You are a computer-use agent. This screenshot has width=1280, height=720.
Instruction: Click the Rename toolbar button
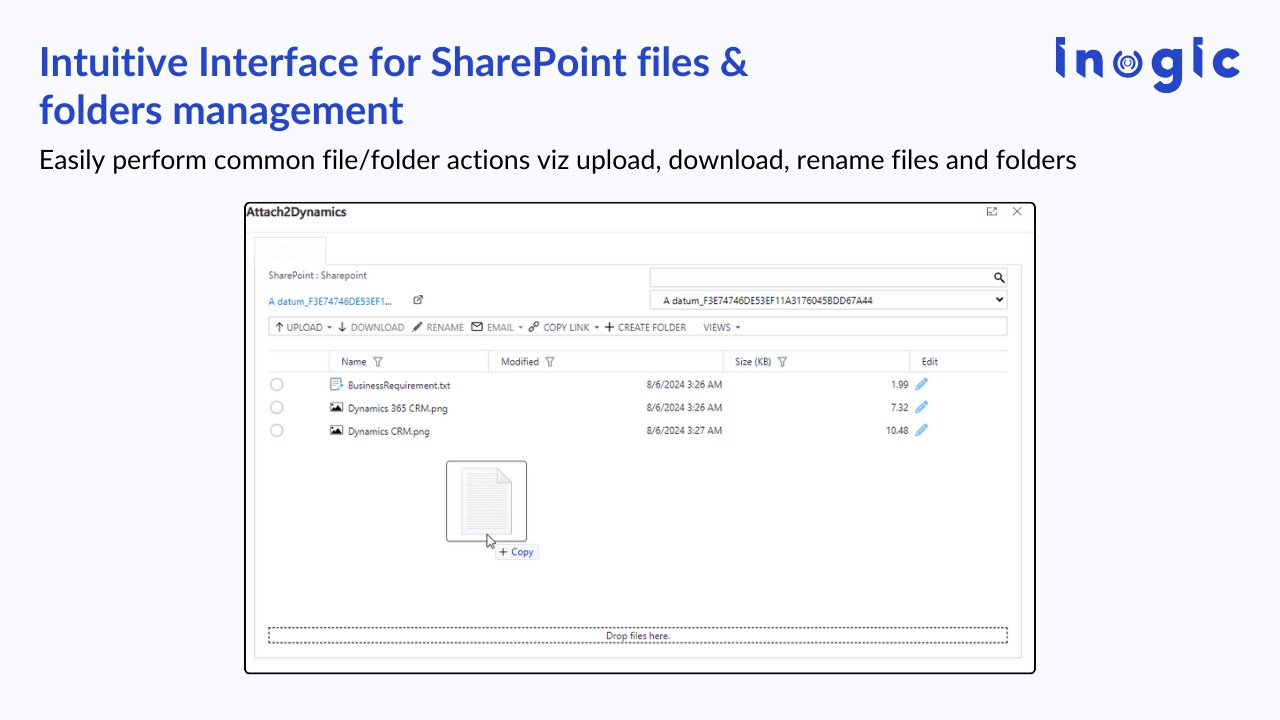438,327
